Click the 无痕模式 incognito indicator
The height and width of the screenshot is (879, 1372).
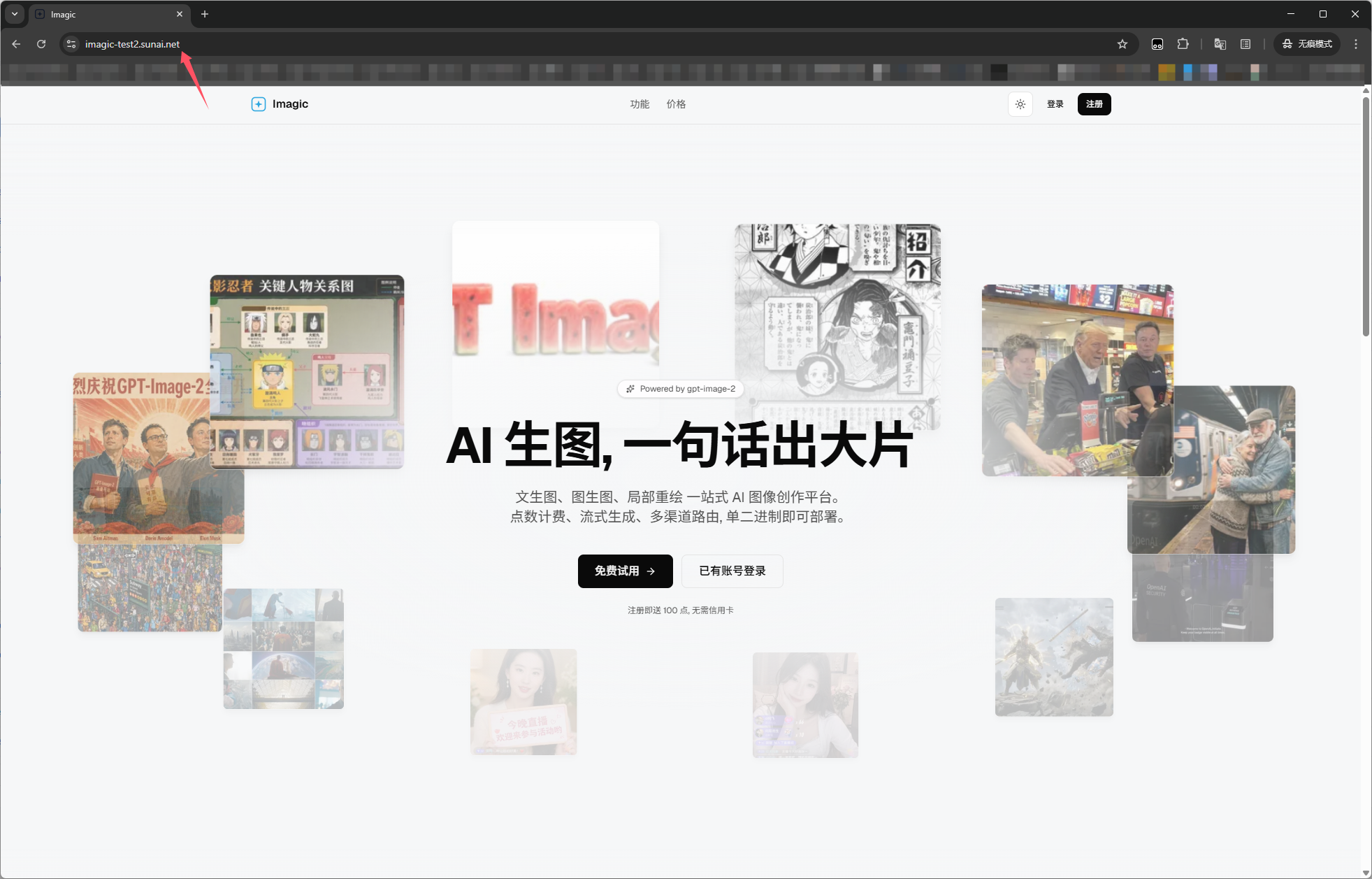pos(1308,44)
